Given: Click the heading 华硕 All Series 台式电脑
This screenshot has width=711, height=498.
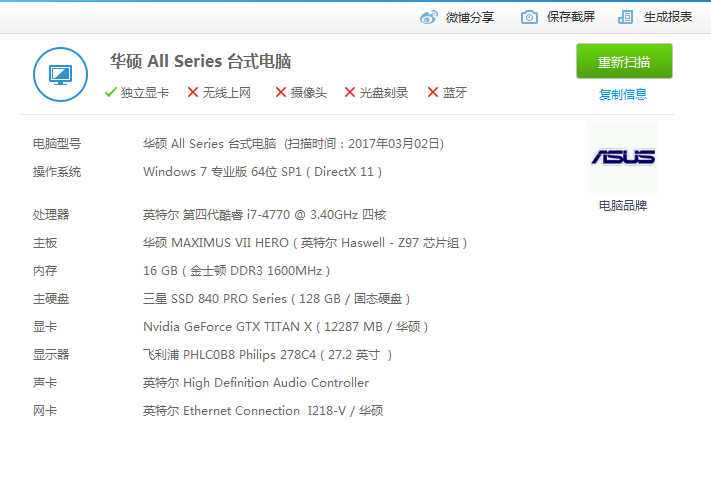Looking at the screenshot, I should click(200, 61).
